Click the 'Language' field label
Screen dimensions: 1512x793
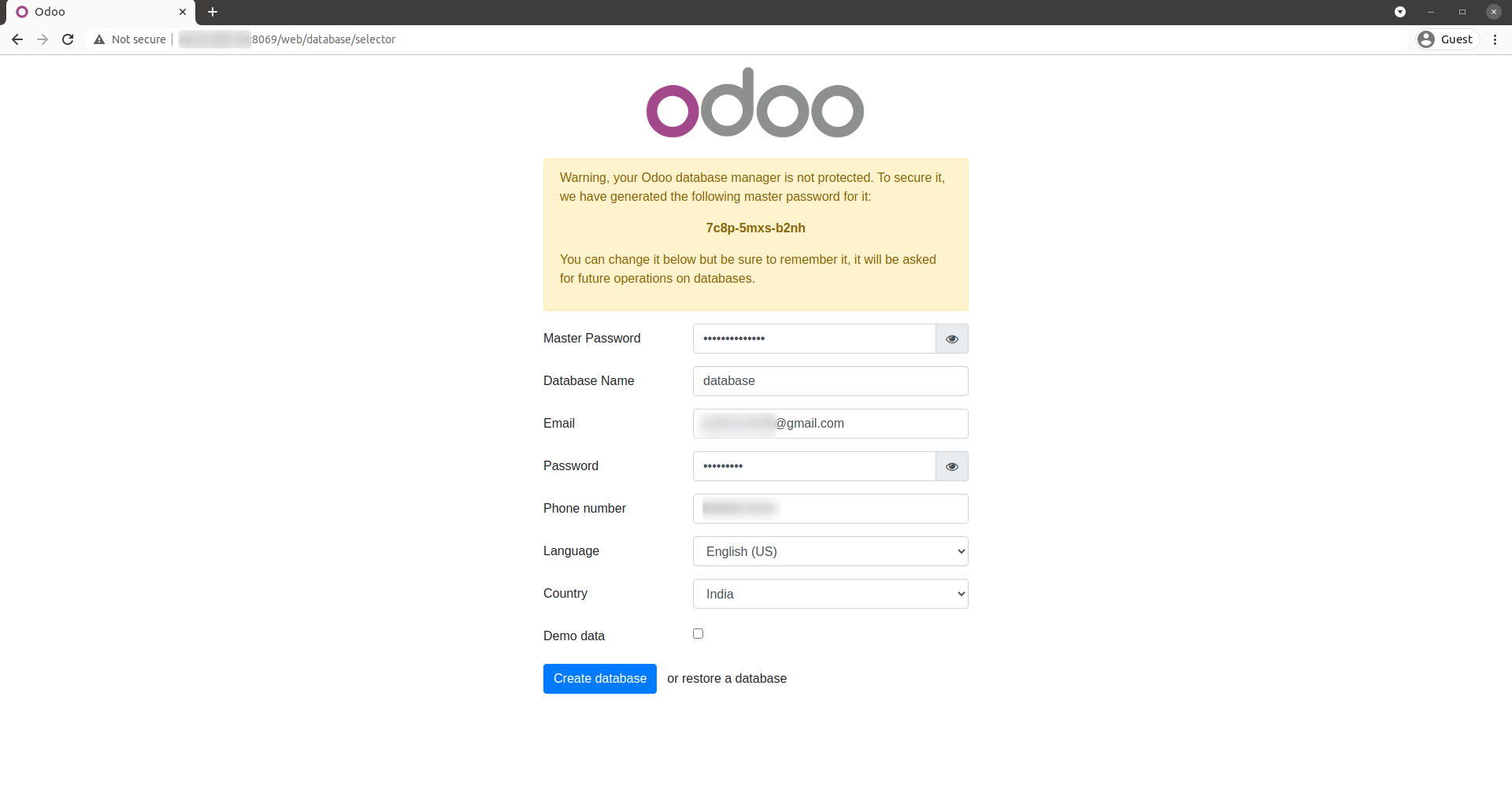coord(571,551)
